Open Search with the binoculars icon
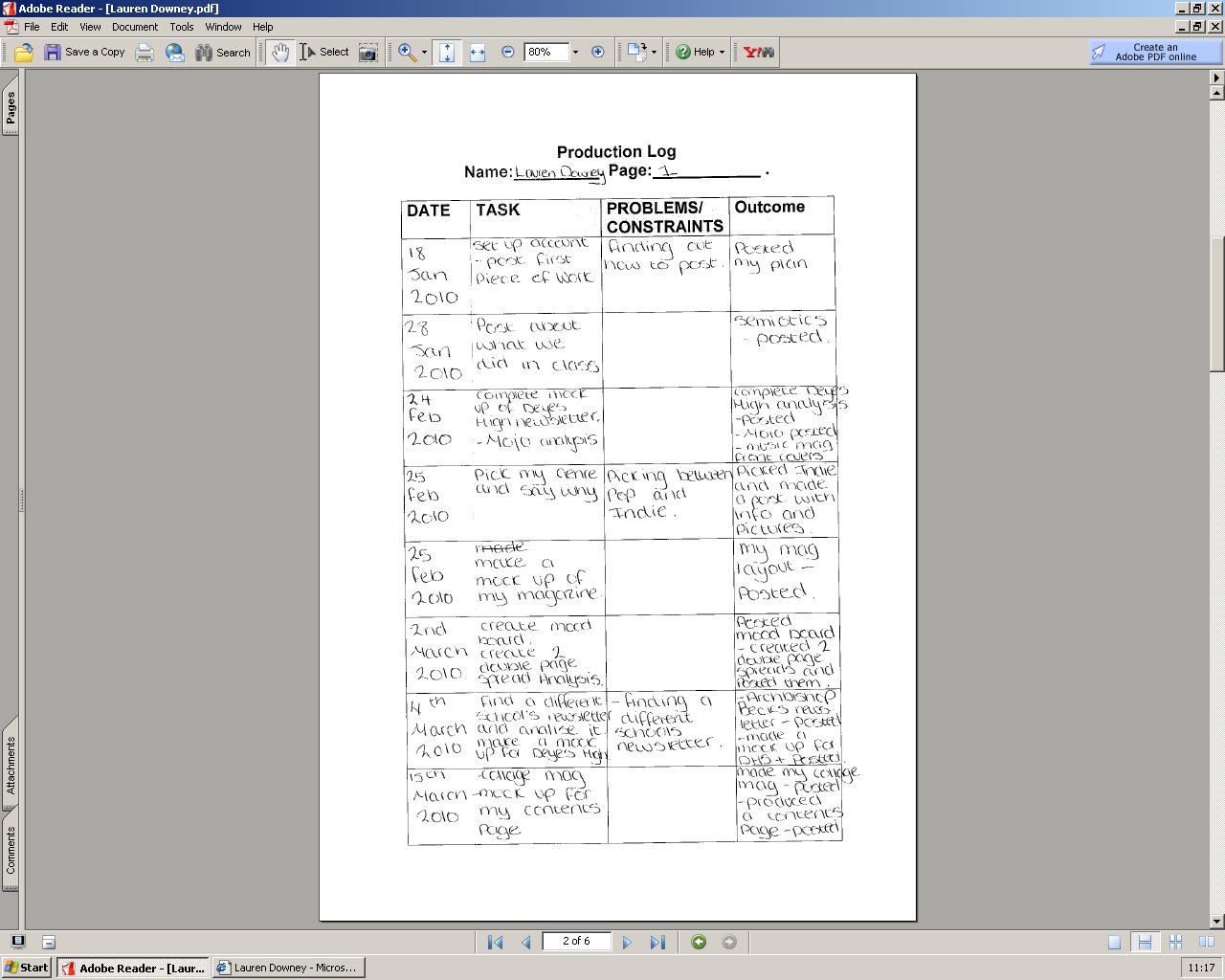The width and height of the screenshot is (1225, 980). click(206, 52)
